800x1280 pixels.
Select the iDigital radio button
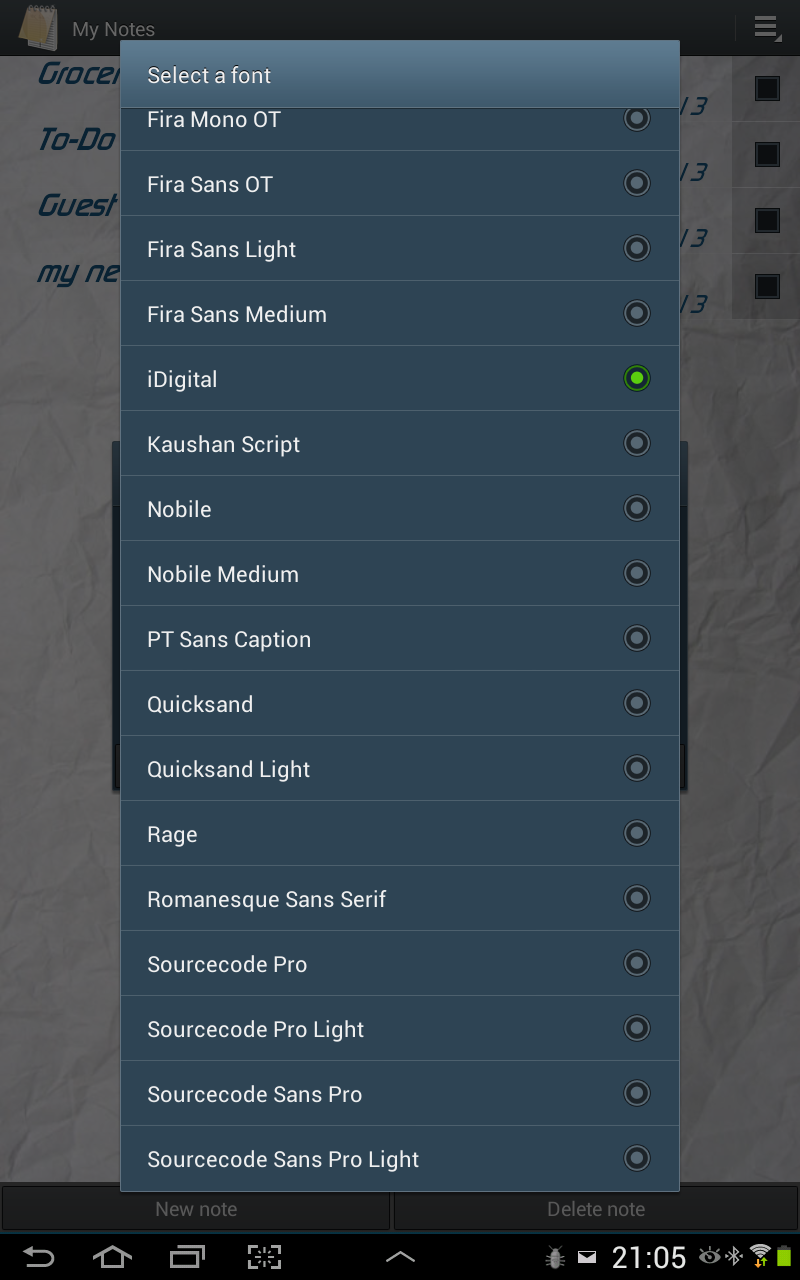pos(637,378)
